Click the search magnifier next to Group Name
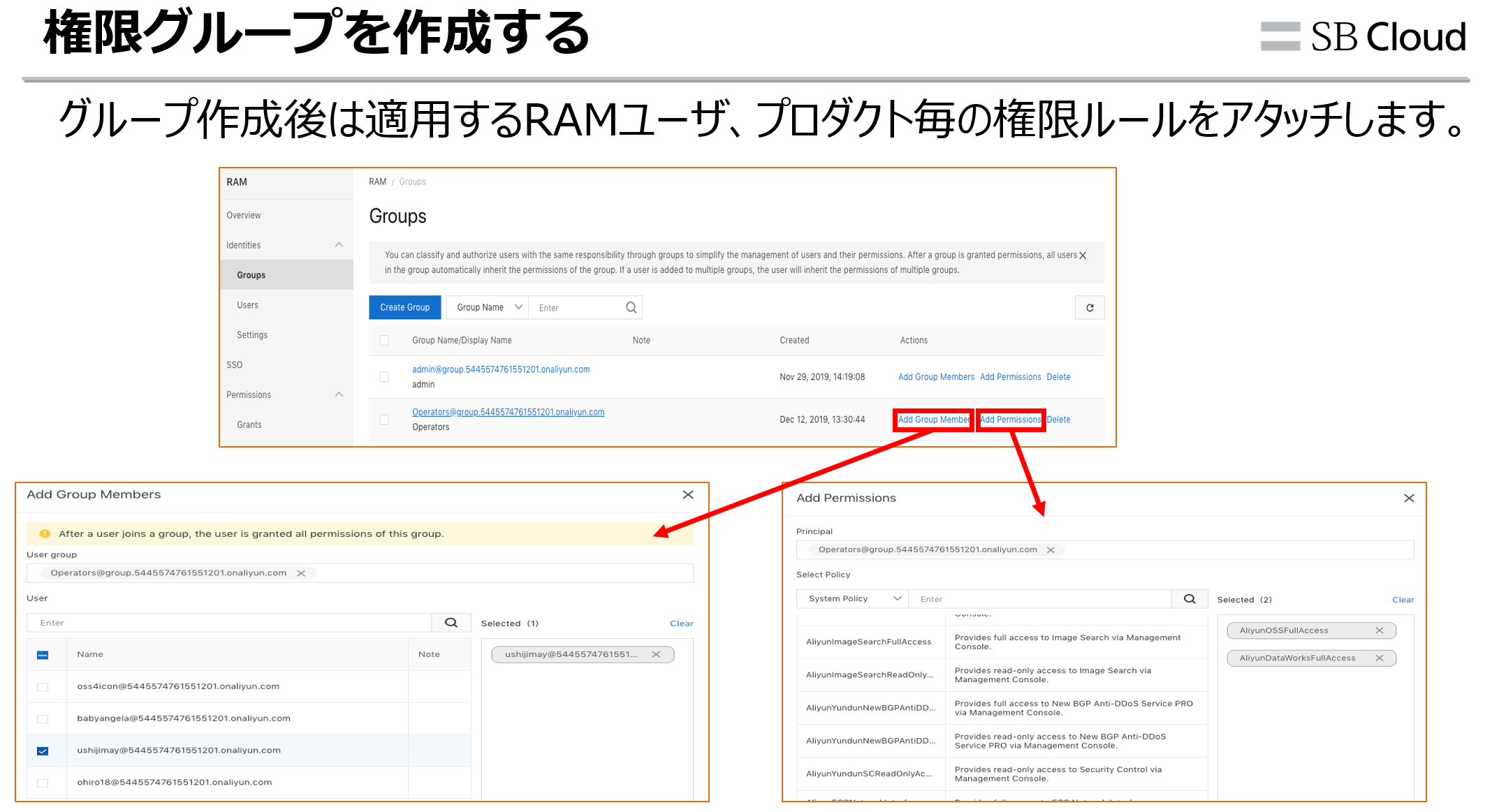 tap(631, 308)
